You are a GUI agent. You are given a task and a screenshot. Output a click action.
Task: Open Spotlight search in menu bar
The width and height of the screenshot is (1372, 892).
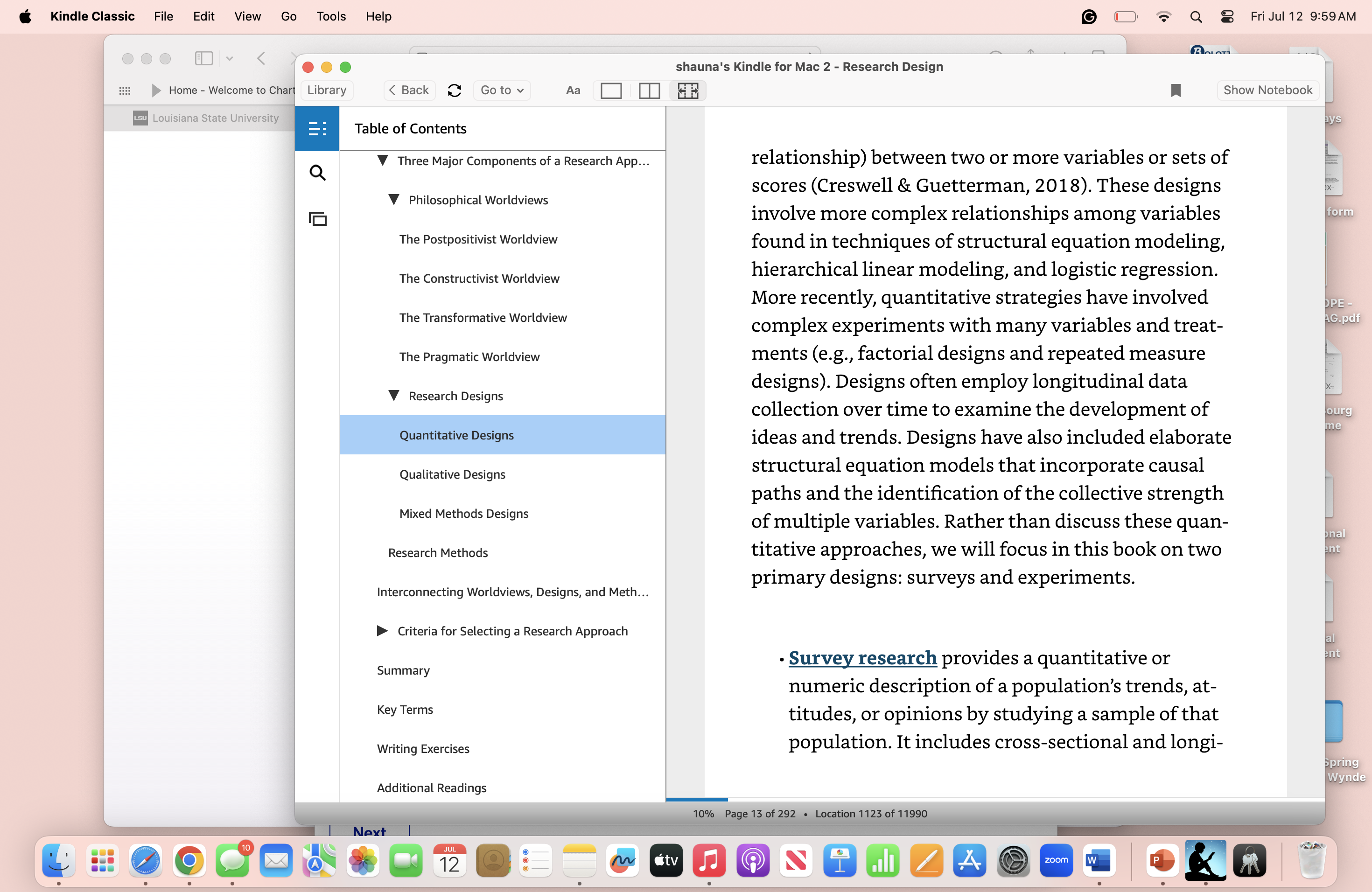pyautogui.click(x=1196, y=17)
